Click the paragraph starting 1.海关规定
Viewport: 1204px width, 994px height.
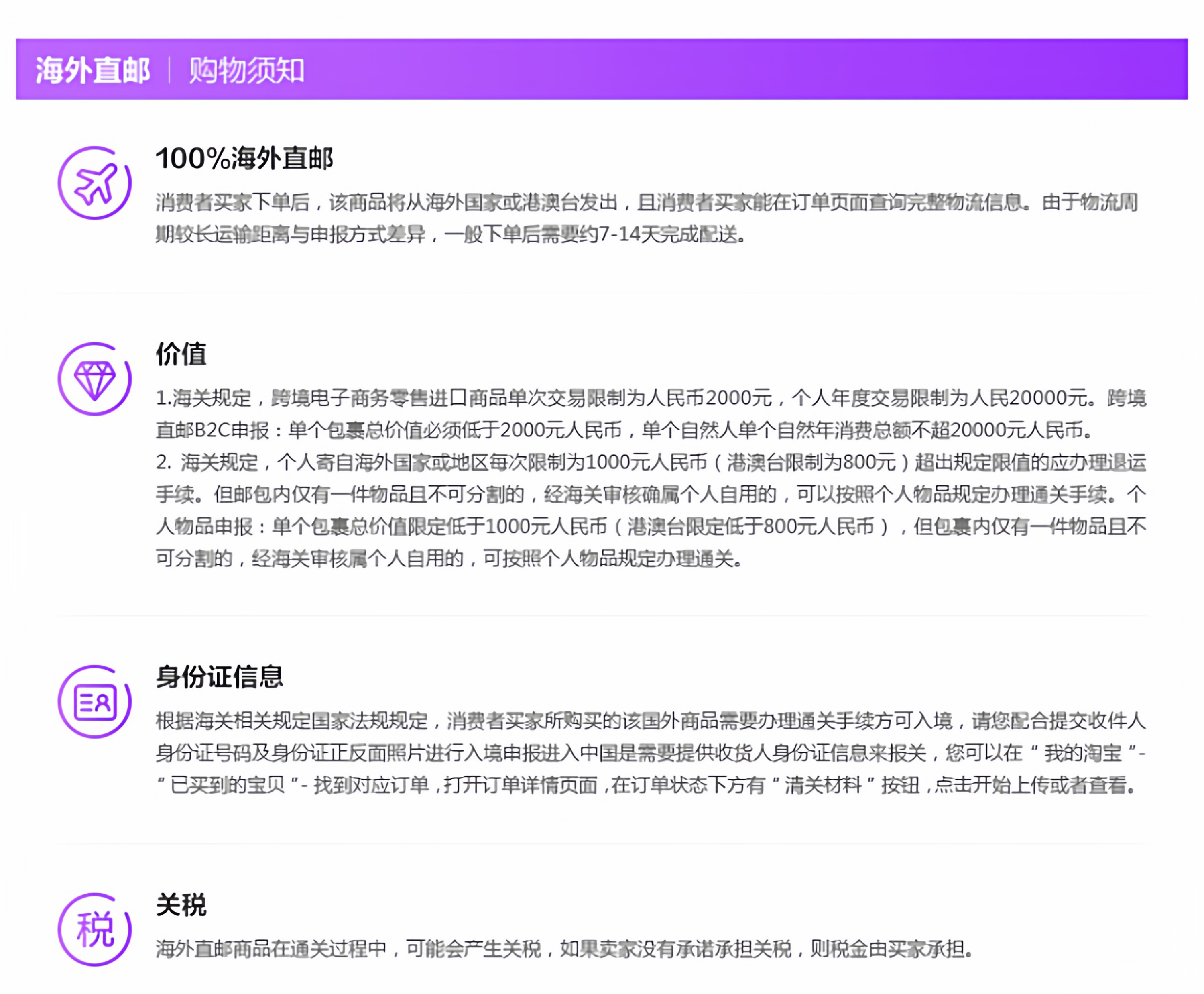click(458, 398)
